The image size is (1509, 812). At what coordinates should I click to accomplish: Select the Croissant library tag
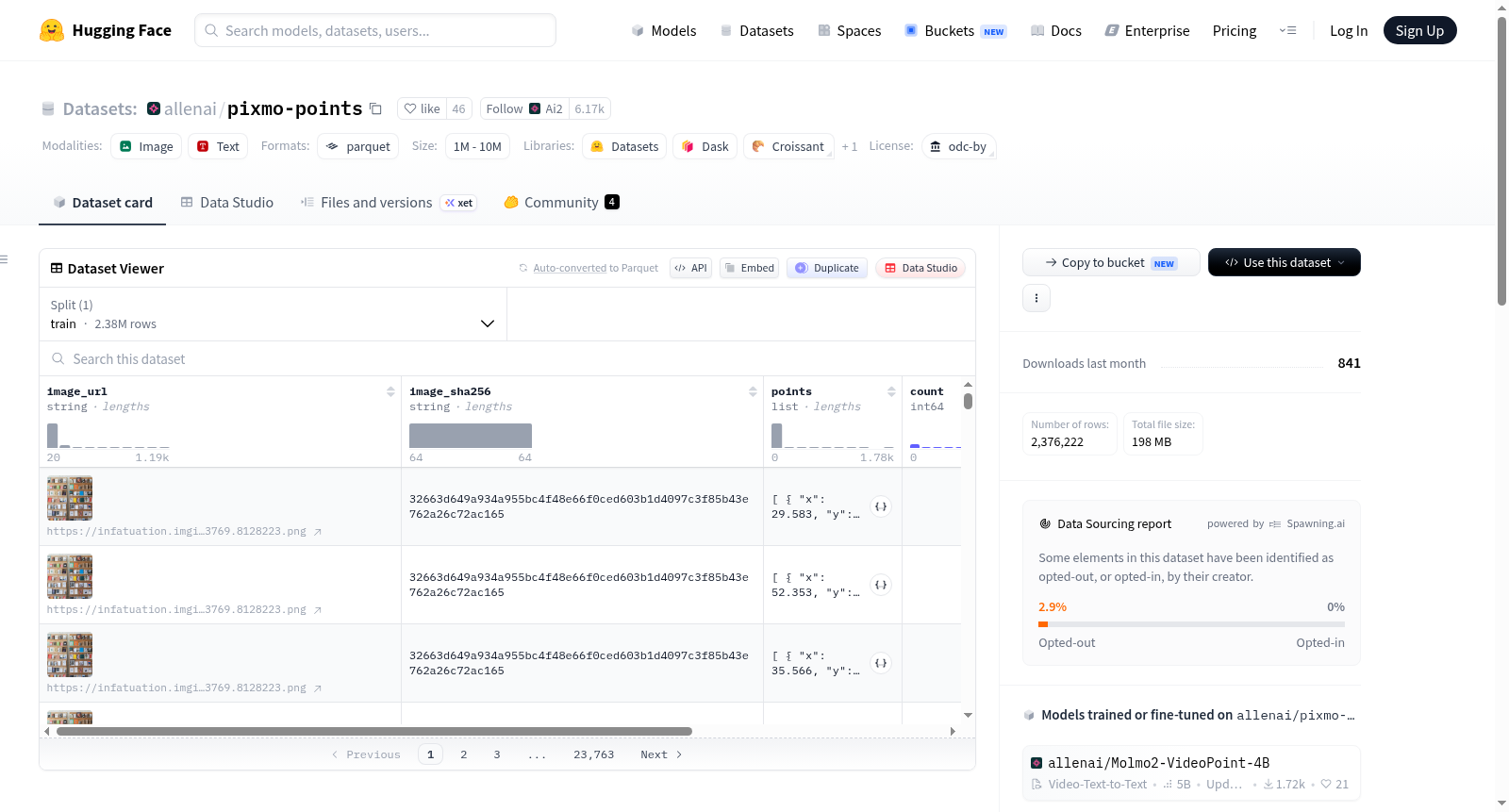pyautogui.click(x=788, y=146)
